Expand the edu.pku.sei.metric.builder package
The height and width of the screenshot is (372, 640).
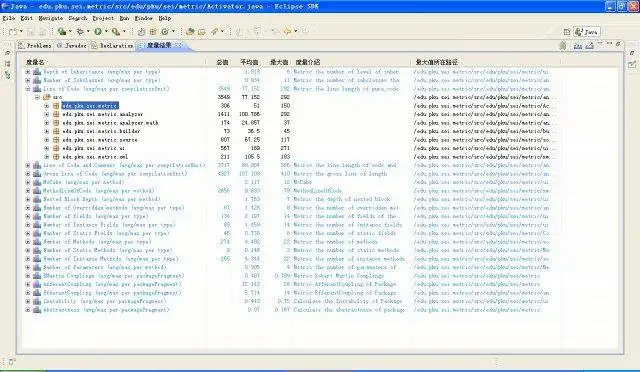point(47,131)
